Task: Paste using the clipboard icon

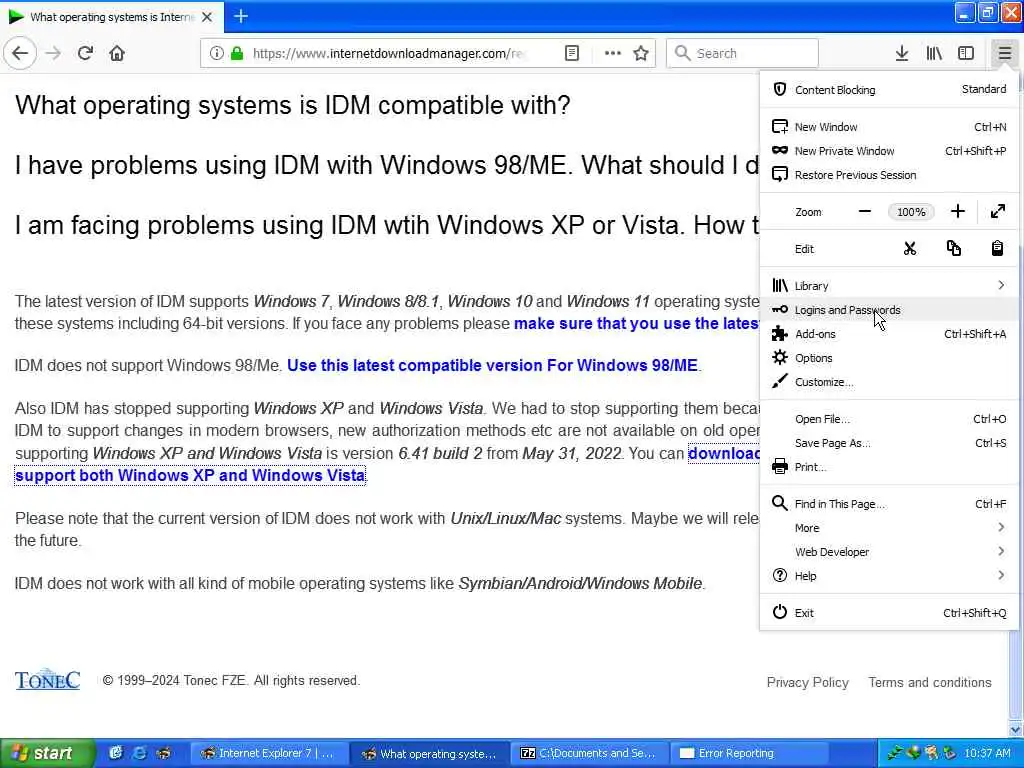Action: (997, 248)
